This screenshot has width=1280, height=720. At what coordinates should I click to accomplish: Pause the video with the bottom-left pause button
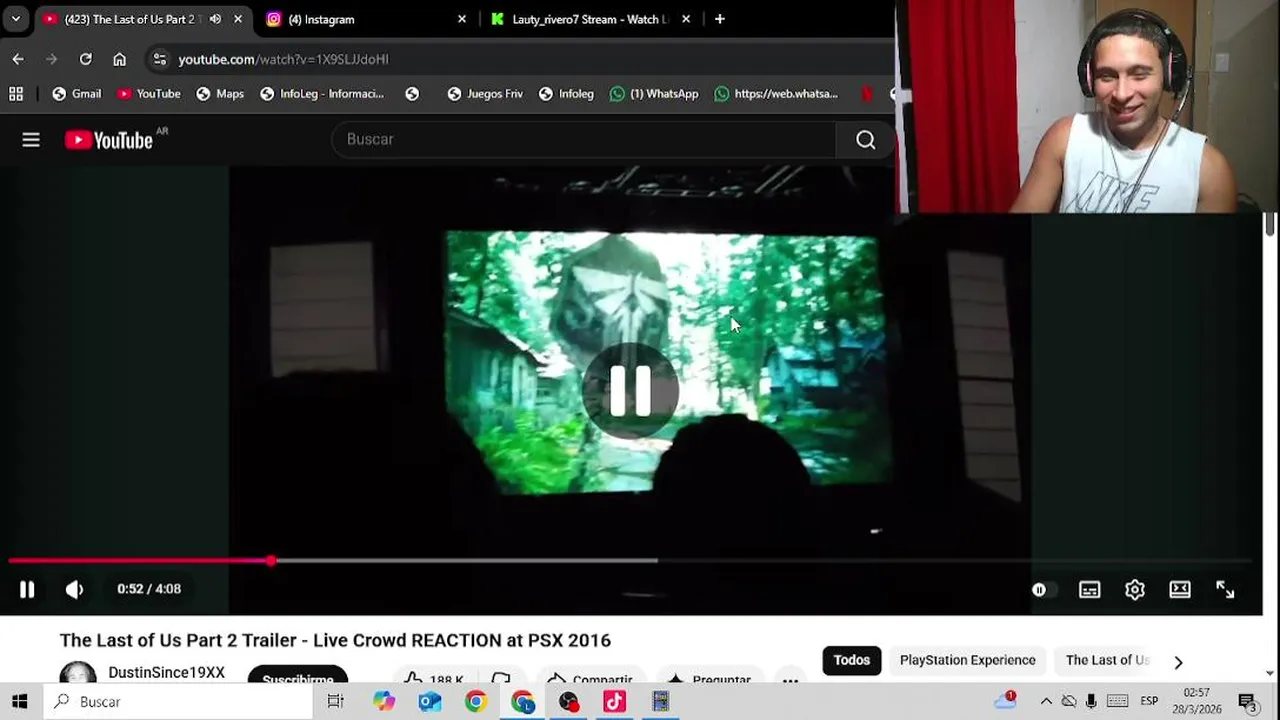coord(27,589)
